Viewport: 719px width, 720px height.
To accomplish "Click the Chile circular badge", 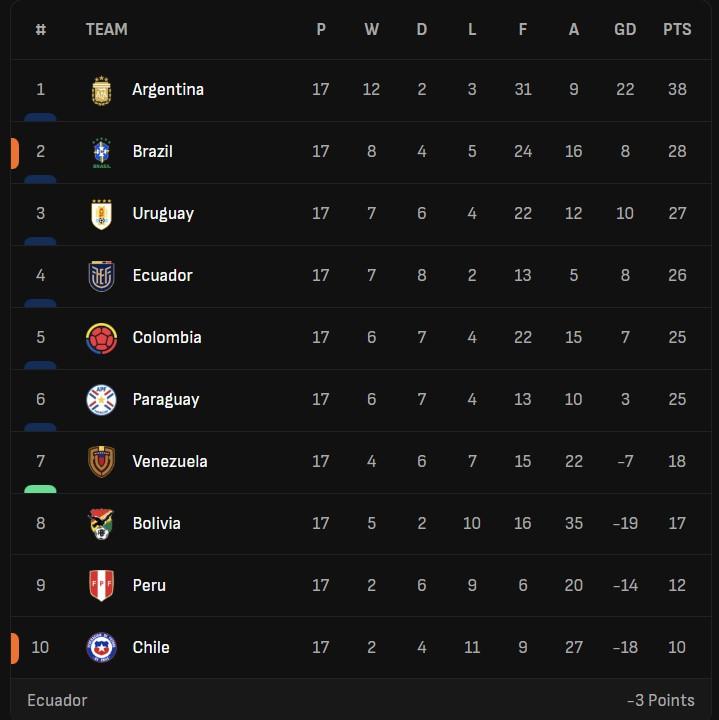I will [101, 647].
